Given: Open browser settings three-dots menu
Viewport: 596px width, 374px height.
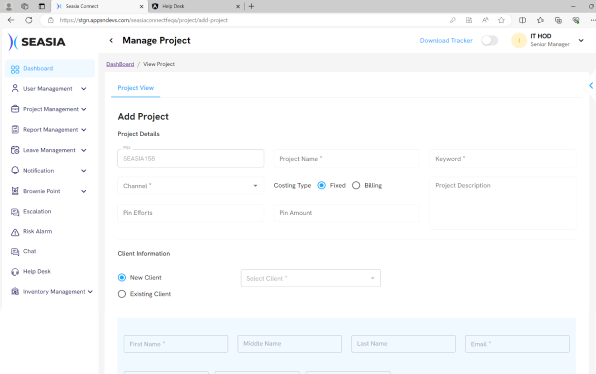Looking at the screenshot, I should [x=592, y=20].
